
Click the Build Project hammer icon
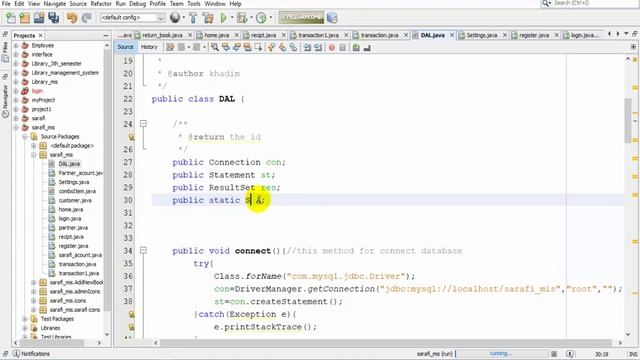pos(193,18)
